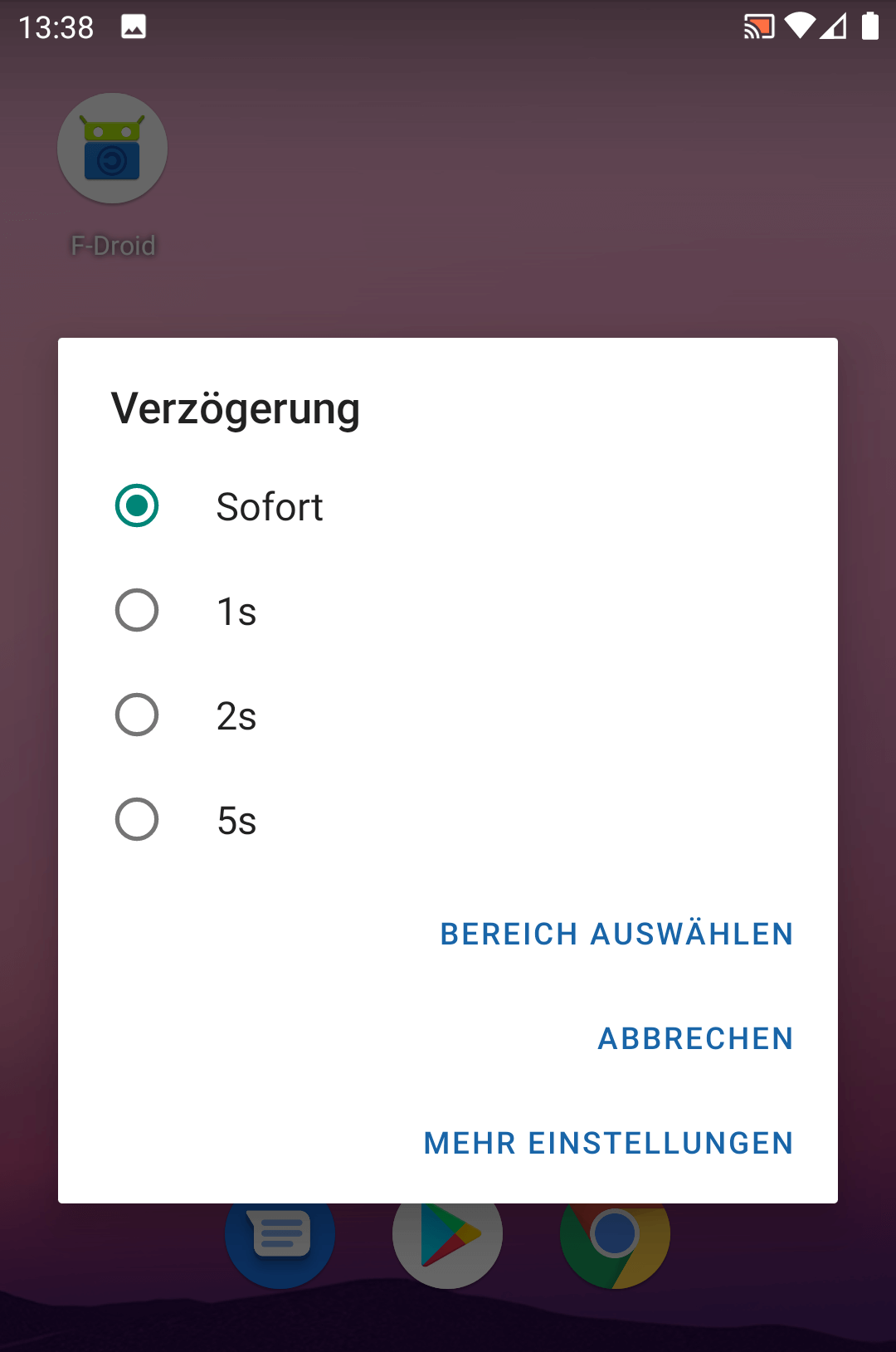Click the Bereich auswählen button
Screen dimensions: 896x1352
[616, 934]
